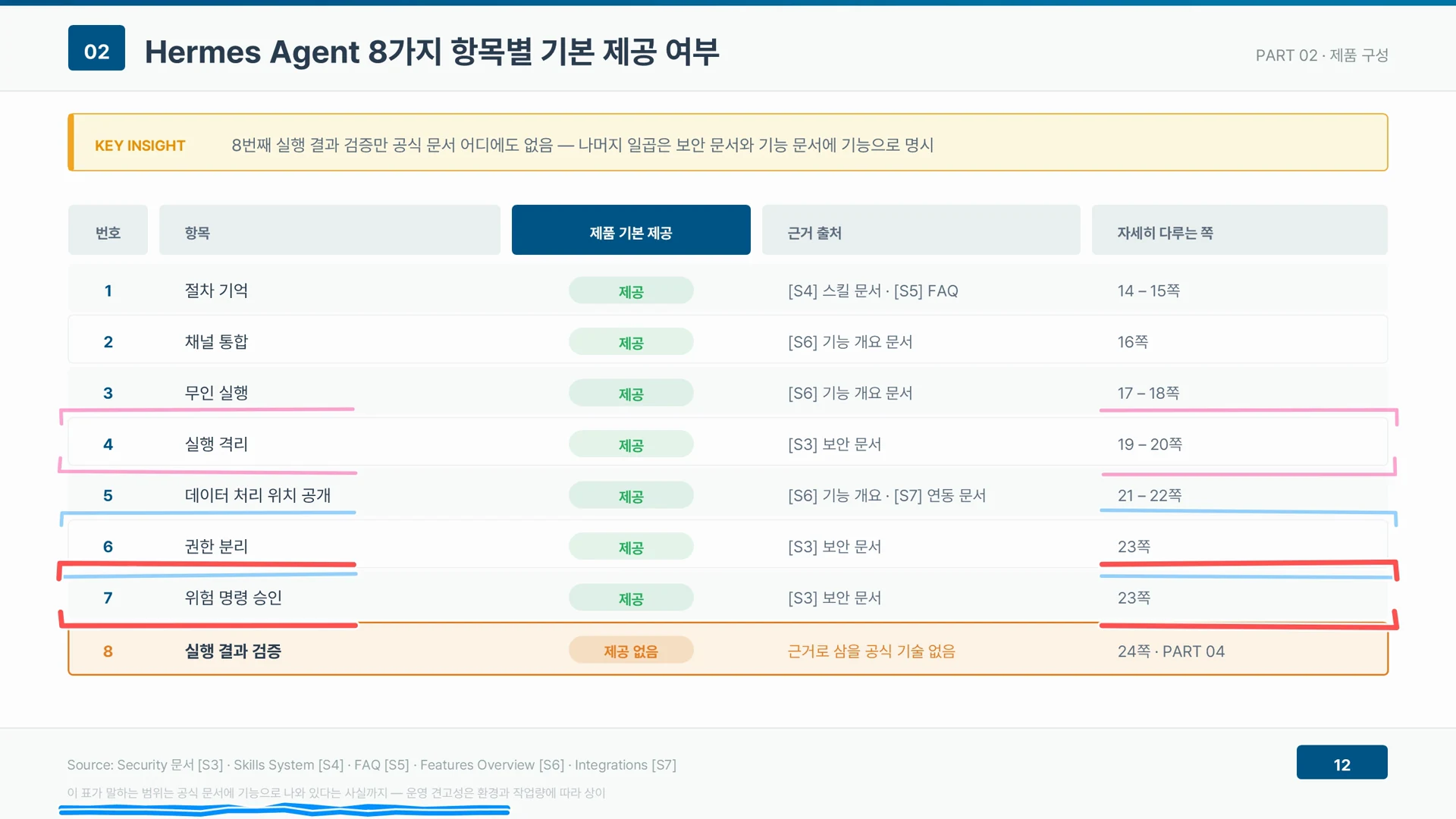Click the '제공' badge in the 실행 격리 row
Image resolution: width=1456 pixels, height=819 pixels.
631,444
